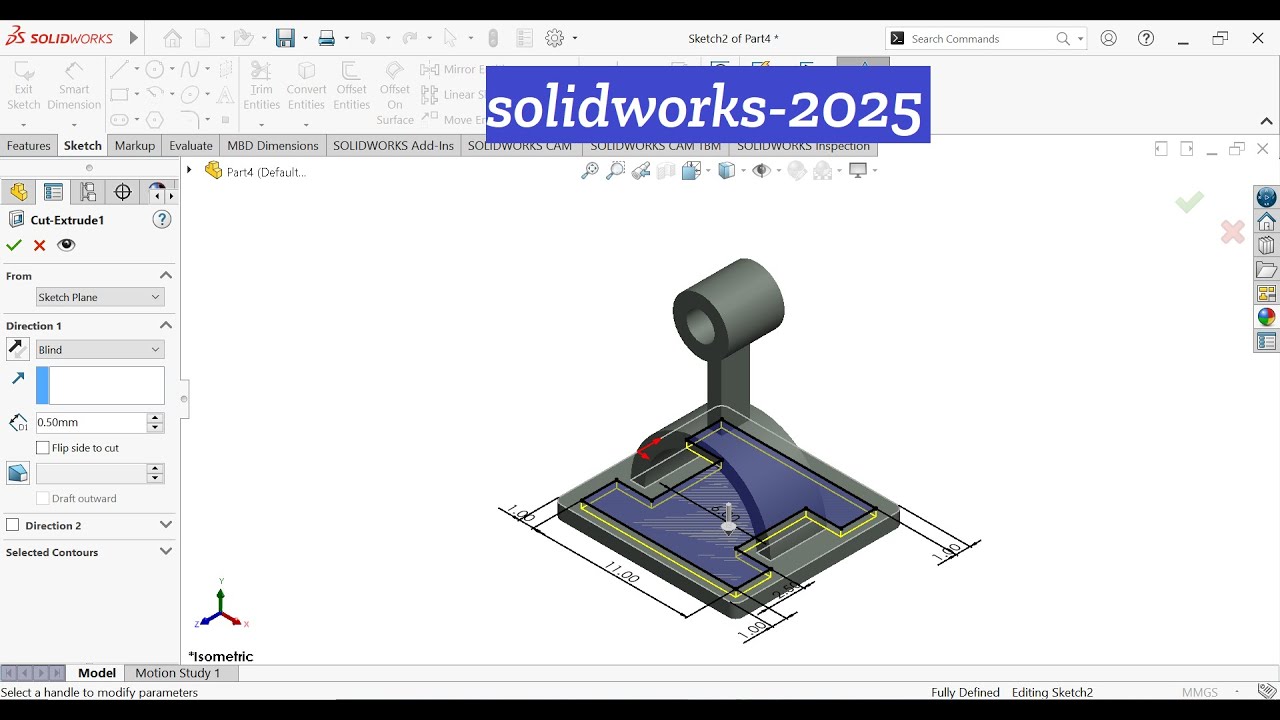This screenshot has width=1280, height=720.
Task: Collapse the From section
Action: click(166, 275)
